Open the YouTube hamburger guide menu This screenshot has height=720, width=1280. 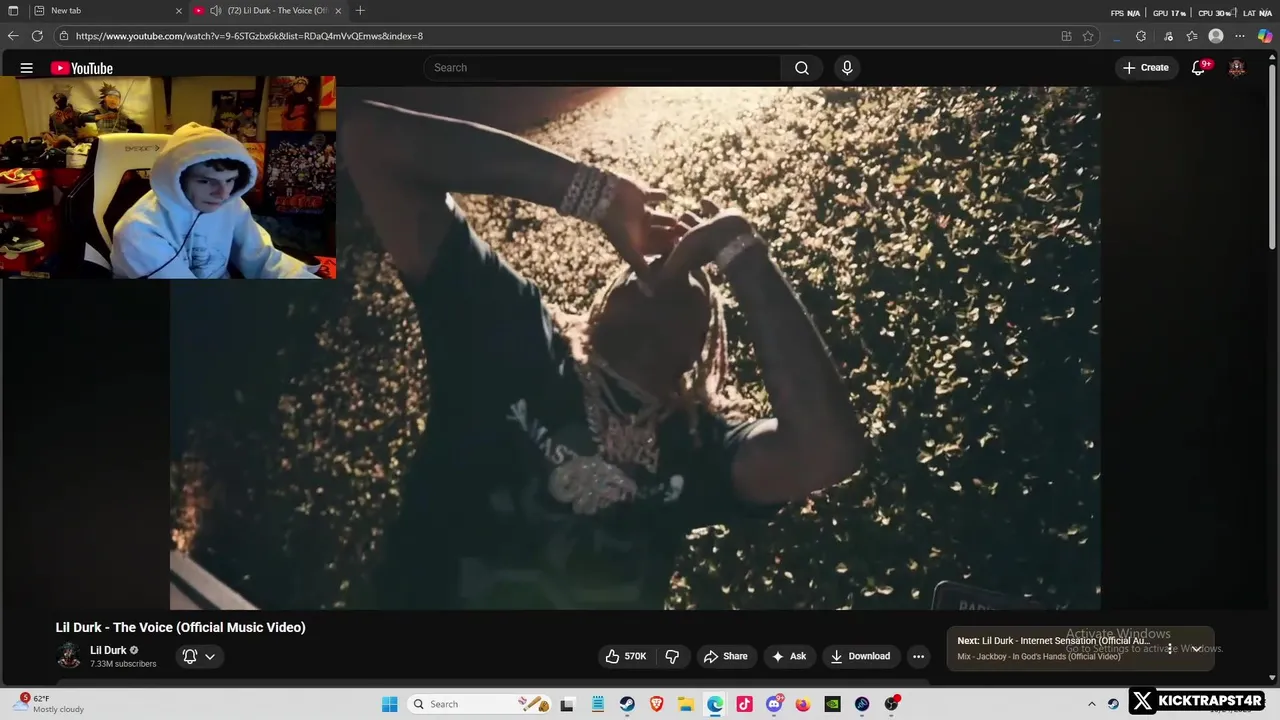[27, 68]
